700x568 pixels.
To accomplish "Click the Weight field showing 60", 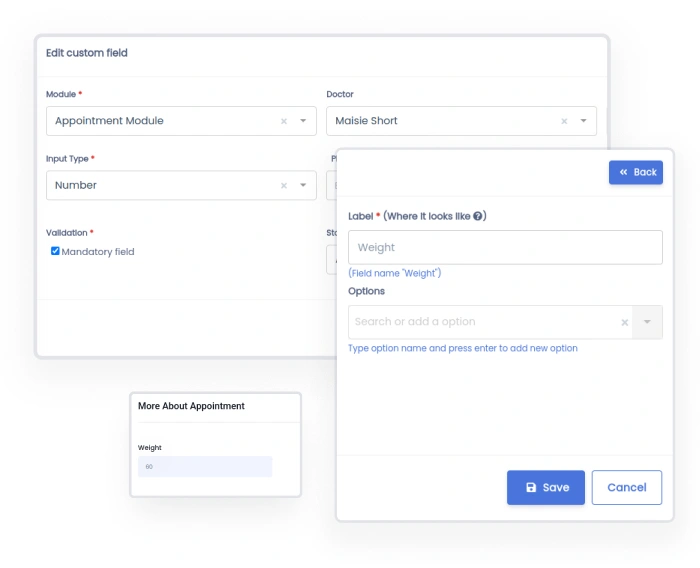I will pos(205,466).
